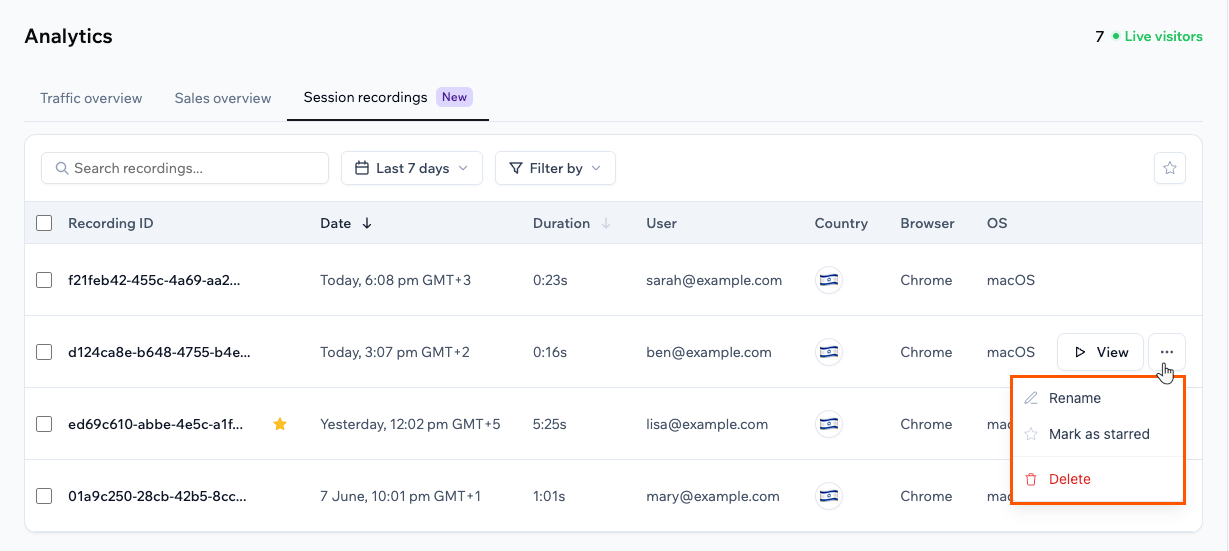1229x551 pixels.
Task: Expand the Filter by chevron
Action: tap(596, 168)
